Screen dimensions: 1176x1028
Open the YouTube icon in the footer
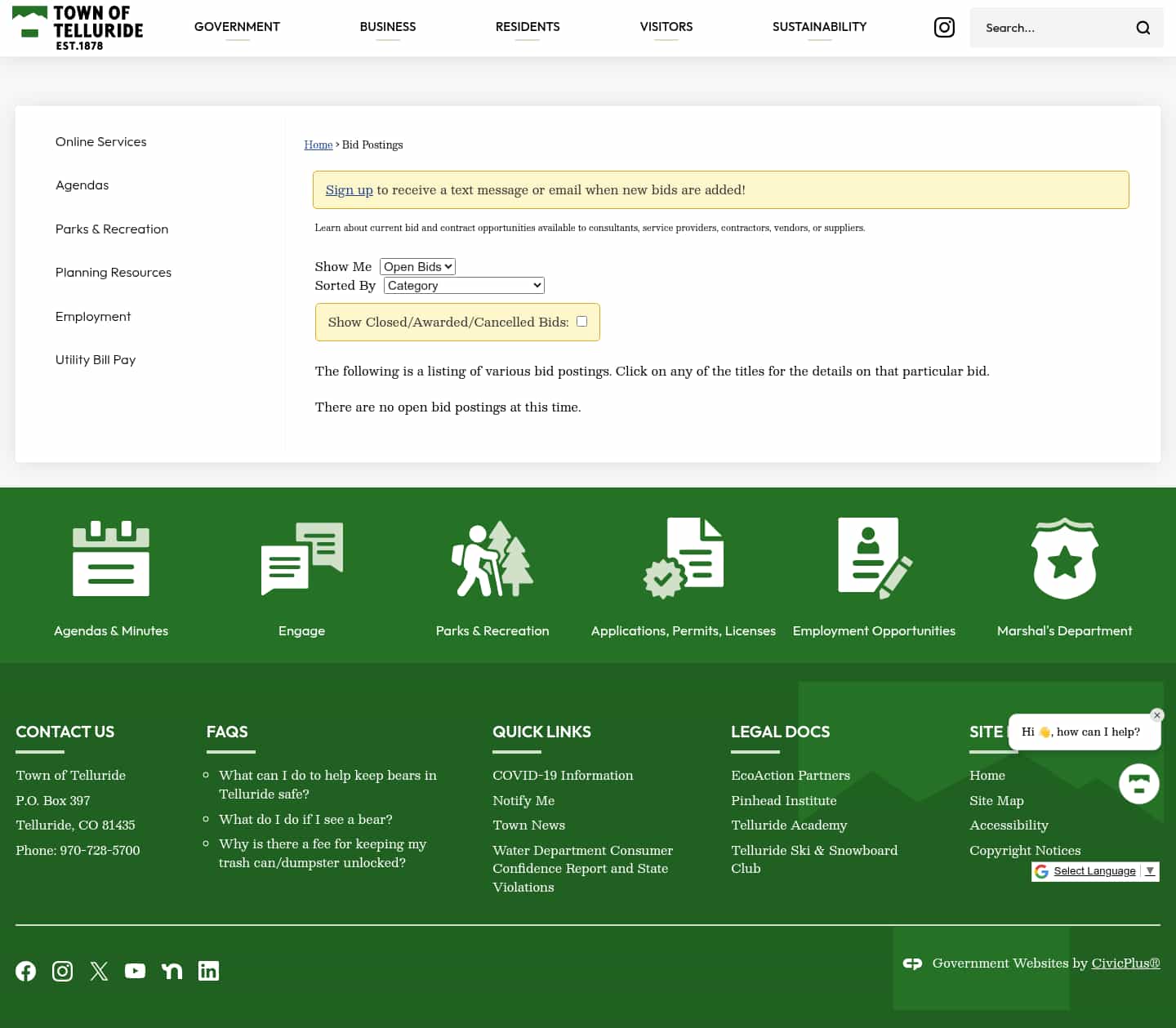(x=136, y=971)
